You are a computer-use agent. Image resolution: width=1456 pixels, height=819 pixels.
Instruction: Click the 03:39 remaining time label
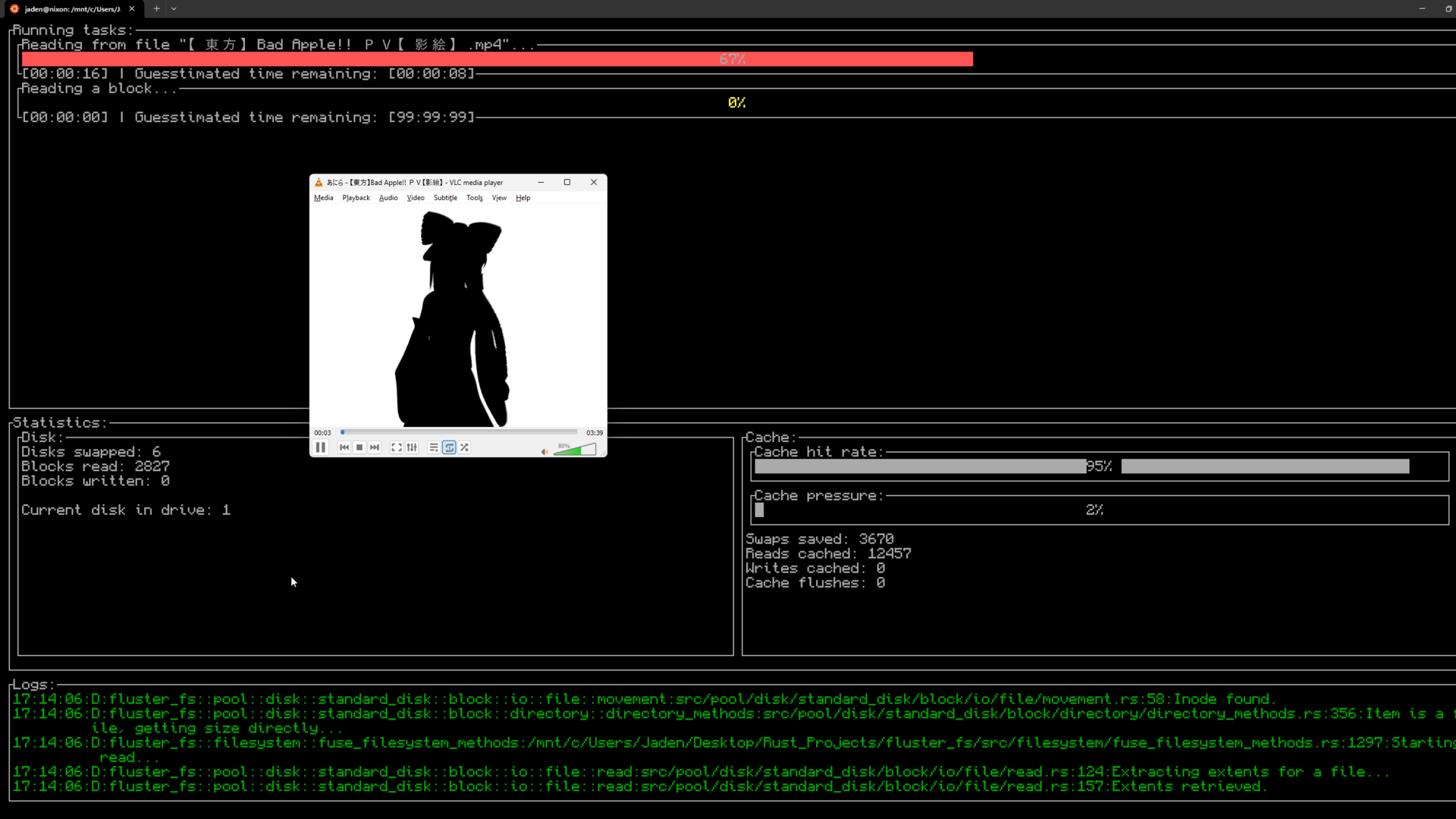(594, 433)
